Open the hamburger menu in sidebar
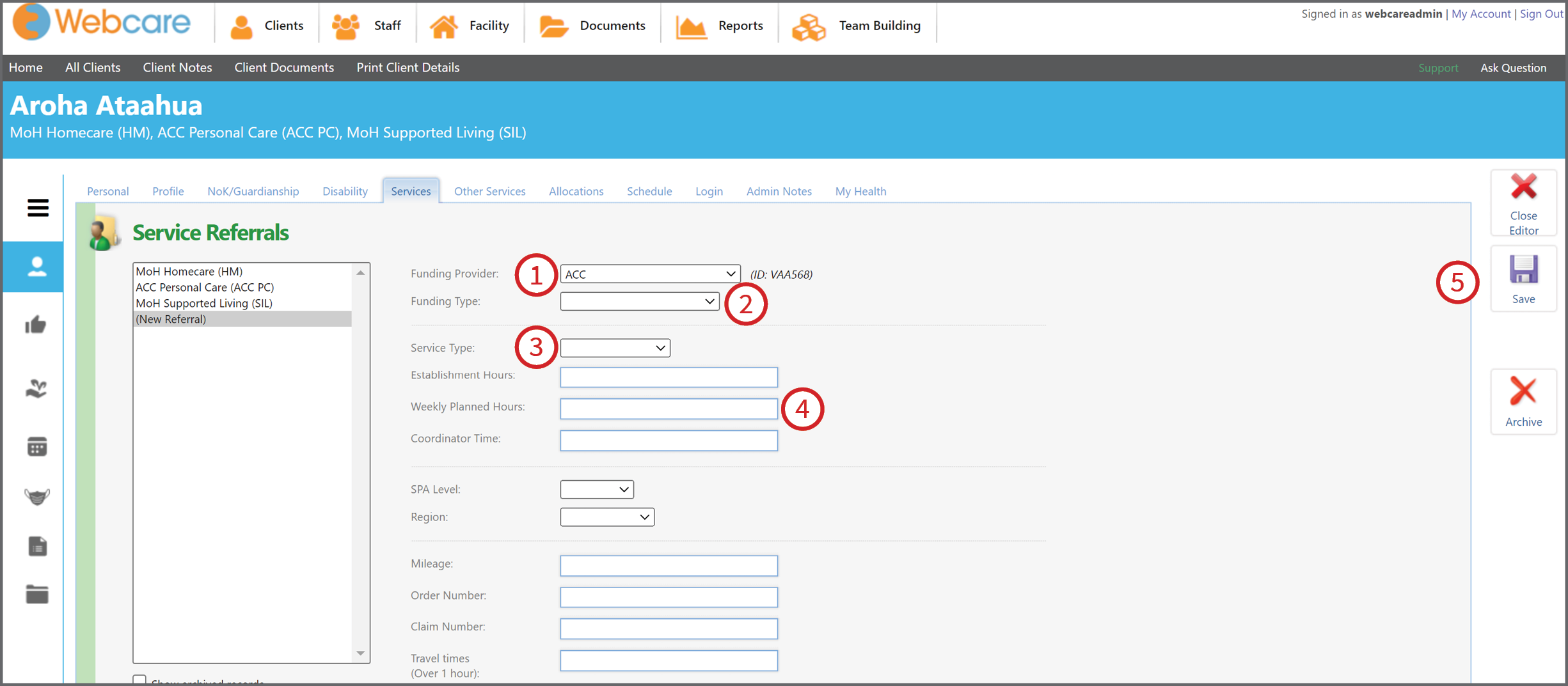The width and height of the screenshot is (1568, 686). click(x=38, y=208)
